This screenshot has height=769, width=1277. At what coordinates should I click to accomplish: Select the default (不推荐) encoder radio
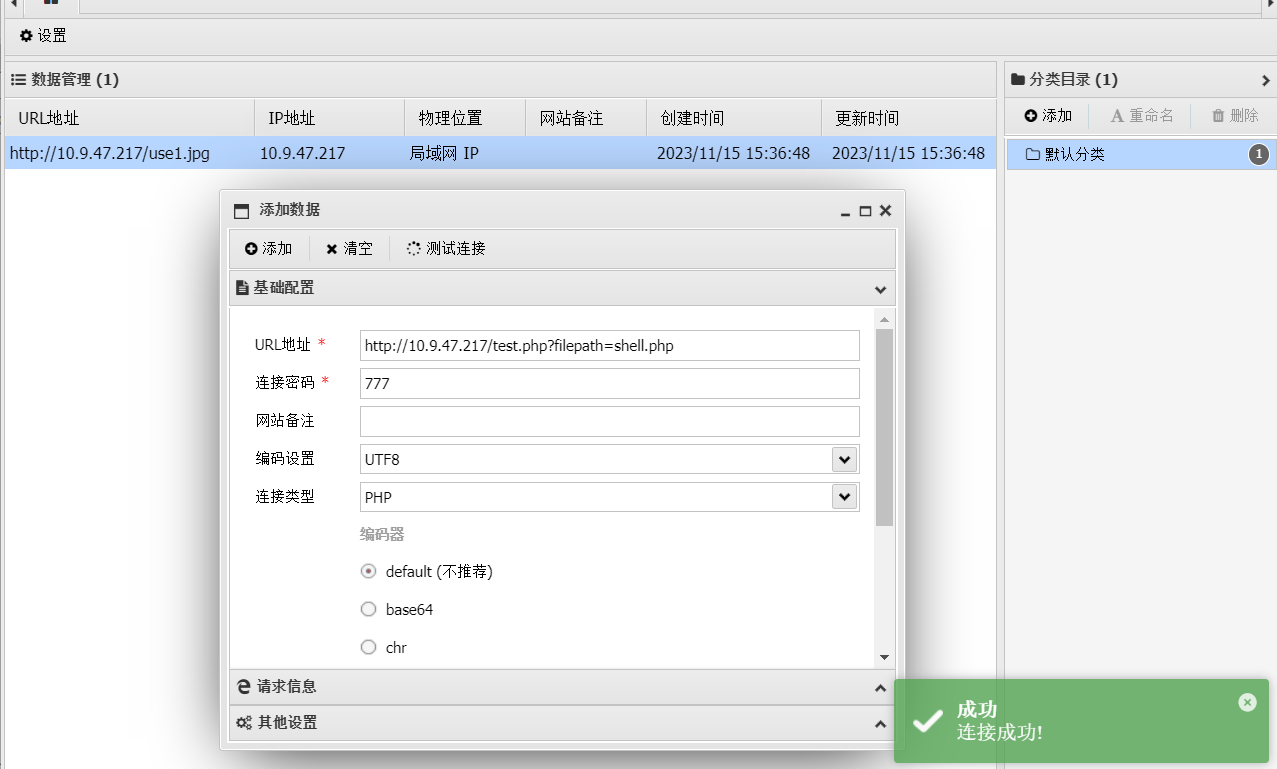[368, 571]
